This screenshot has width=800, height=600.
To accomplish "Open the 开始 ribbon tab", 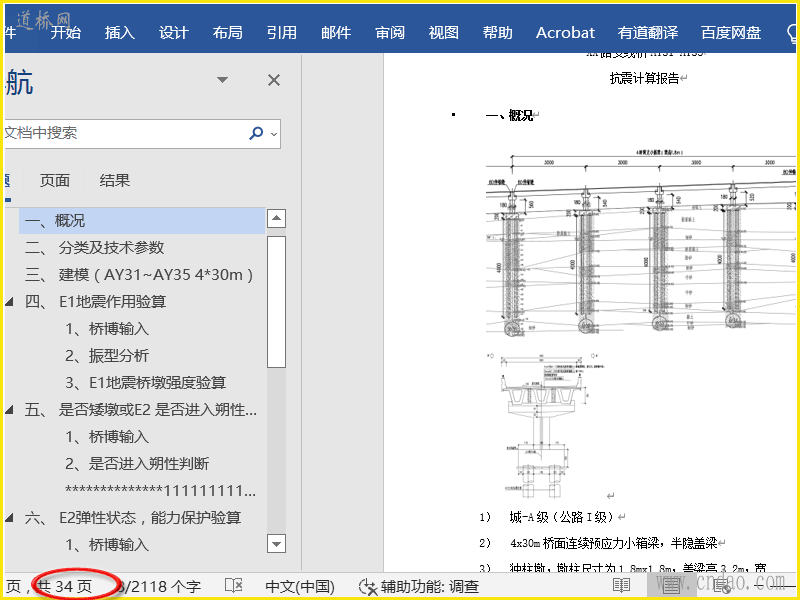I will 65,33.
